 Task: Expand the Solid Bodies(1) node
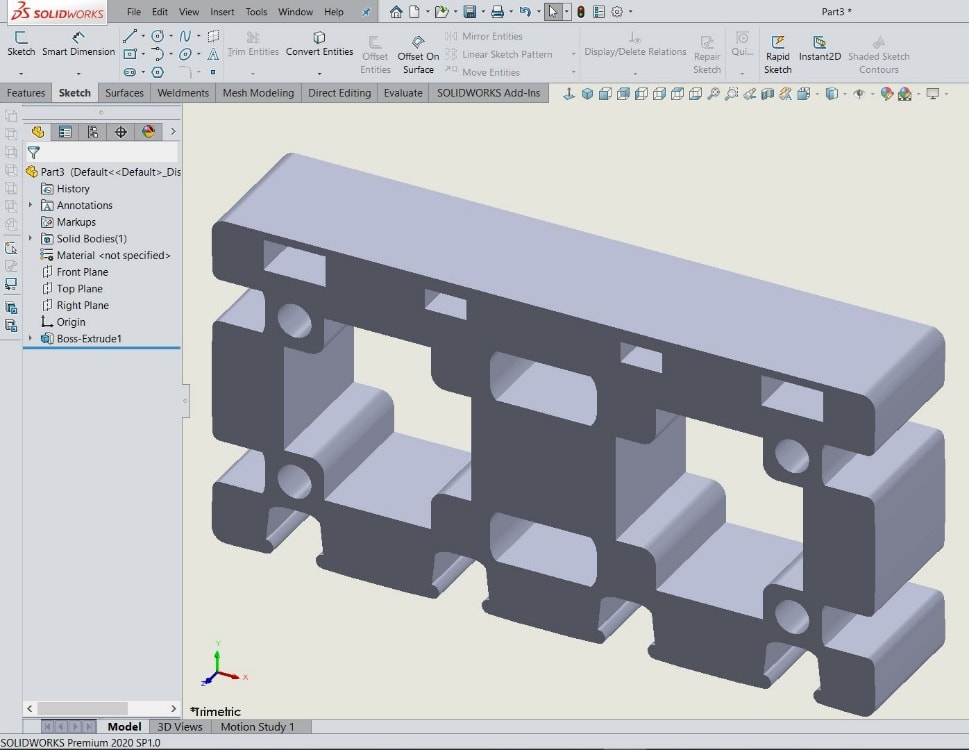click(30, 238)
